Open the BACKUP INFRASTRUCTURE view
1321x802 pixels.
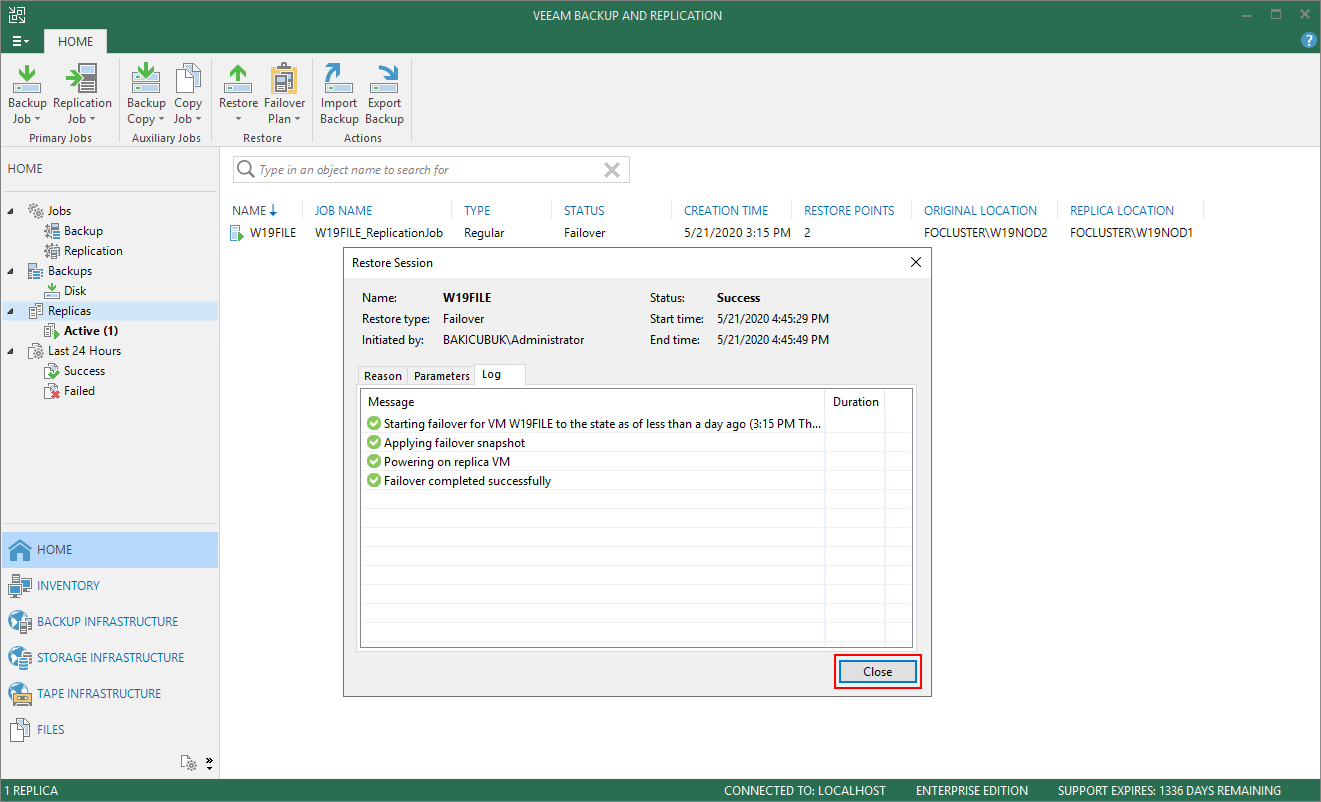click(x=110, y=622)
